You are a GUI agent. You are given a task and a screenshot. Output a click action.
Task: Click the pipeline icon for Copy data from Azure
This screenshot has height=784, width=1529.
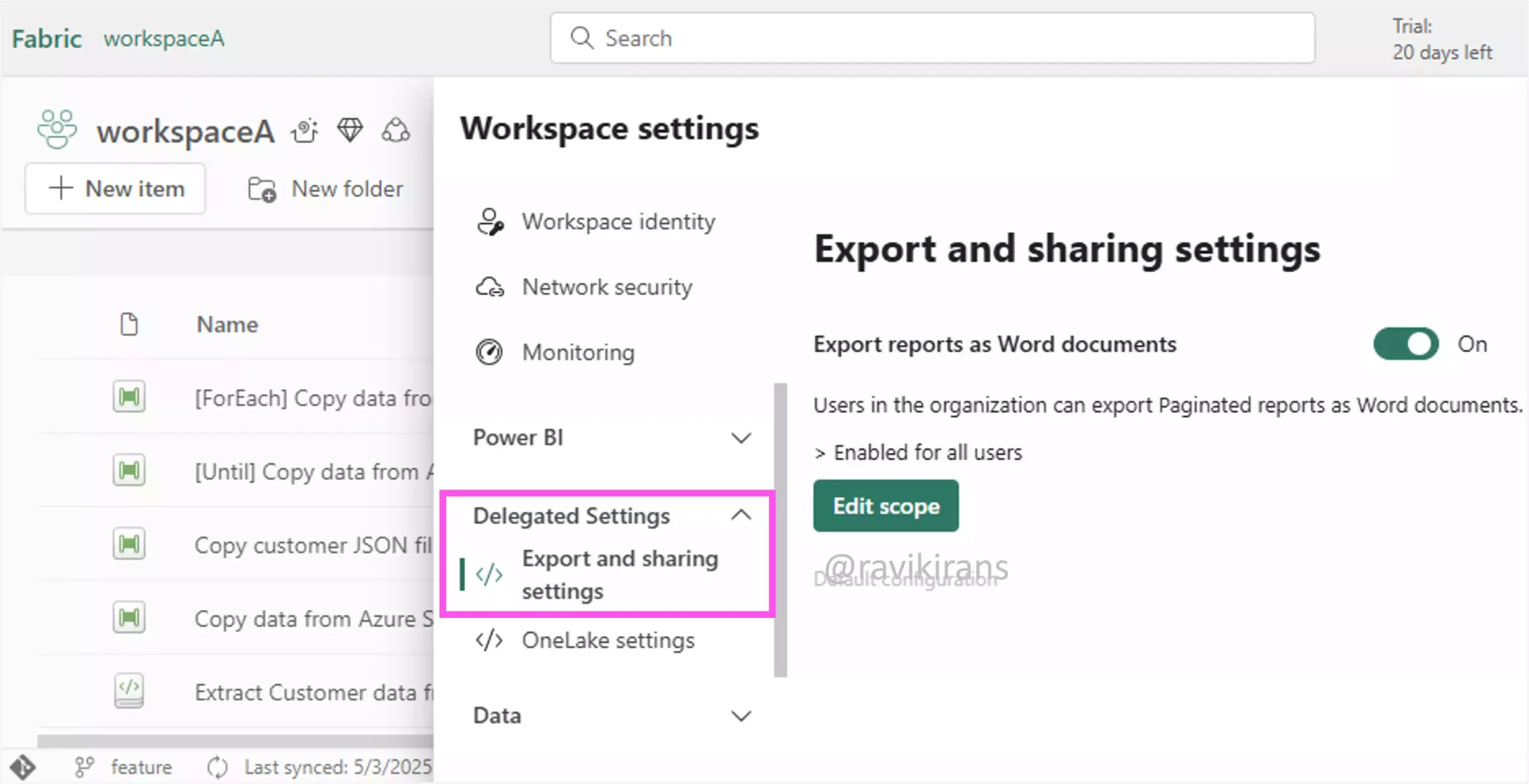pyautogui.click(x=129, y=617)
